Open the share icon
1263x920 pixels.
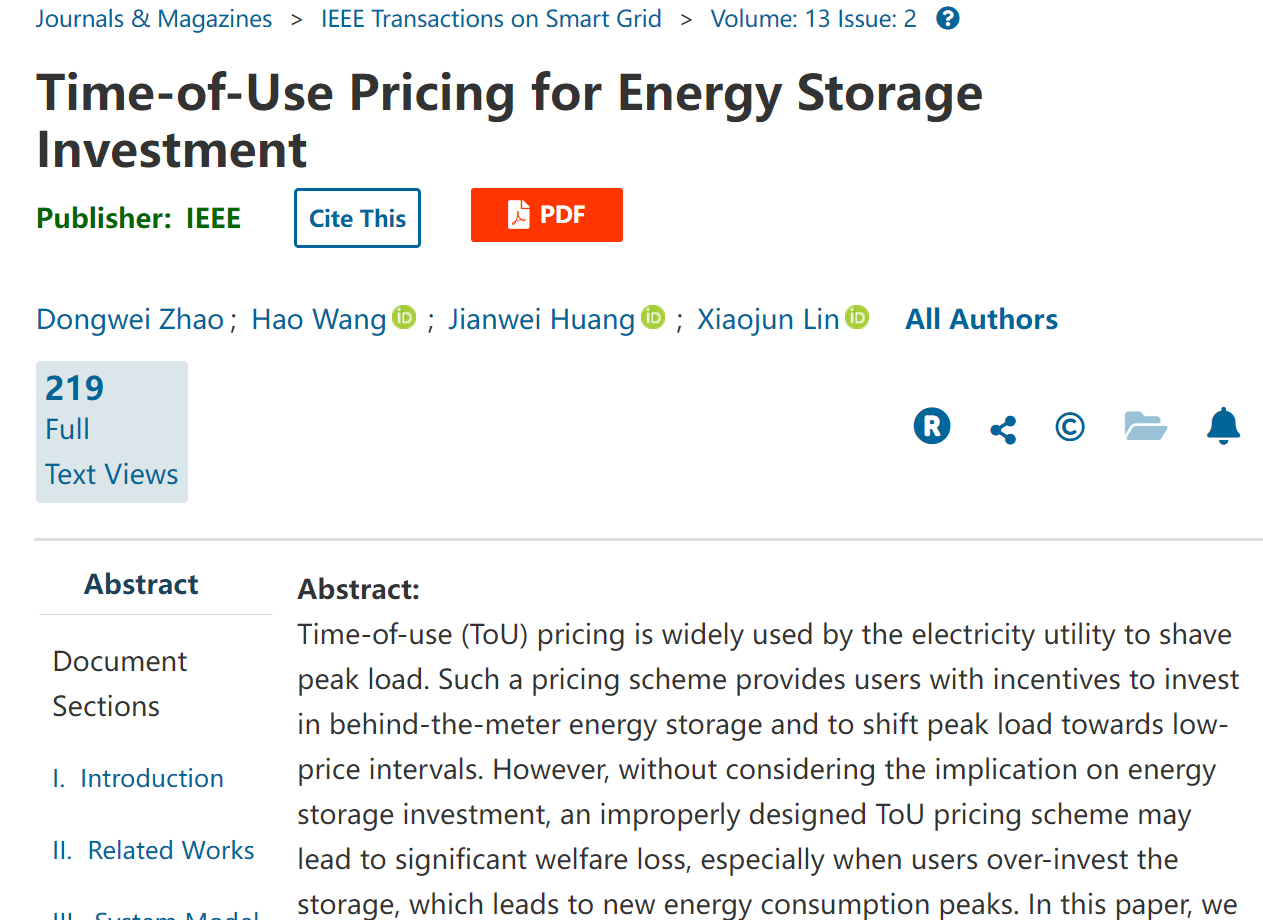[1003, 430]
